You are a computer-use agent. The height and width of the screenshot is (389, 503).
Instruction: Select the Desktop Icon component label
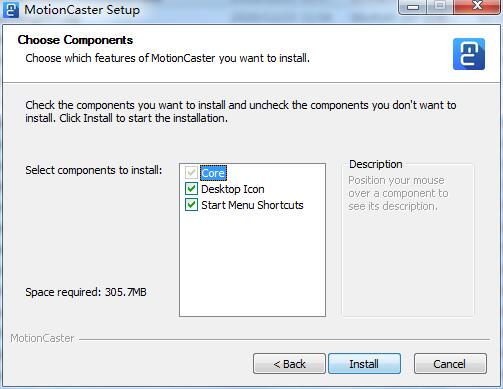coord(233,189)
